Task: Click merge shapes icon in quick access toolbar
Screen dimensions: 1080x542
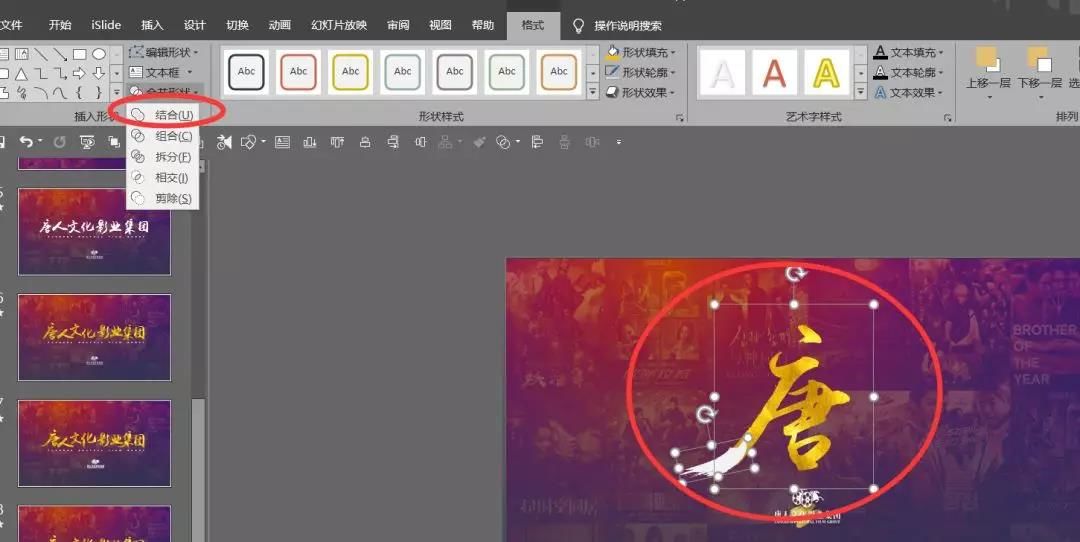Action: (503, 142)
